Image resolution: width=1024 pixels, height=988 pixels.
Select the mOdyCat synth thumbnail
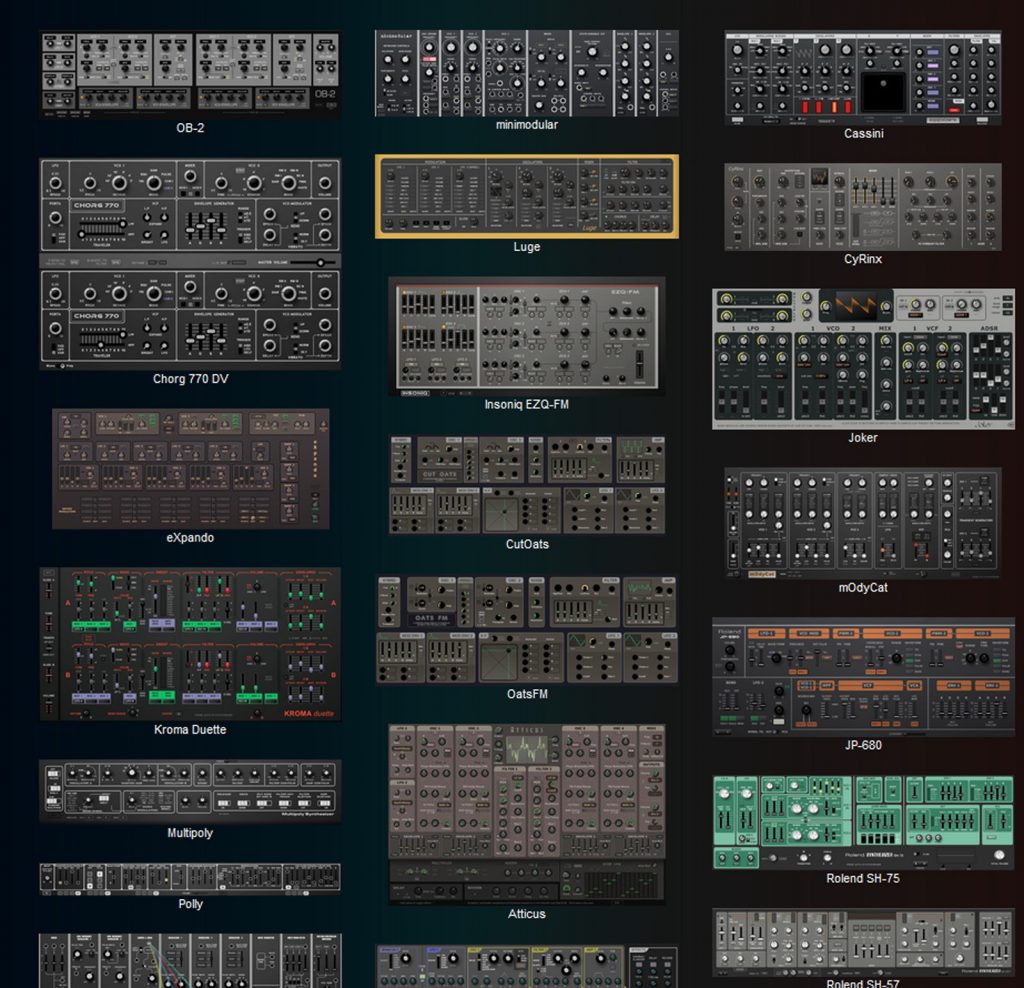coord(863,522)
